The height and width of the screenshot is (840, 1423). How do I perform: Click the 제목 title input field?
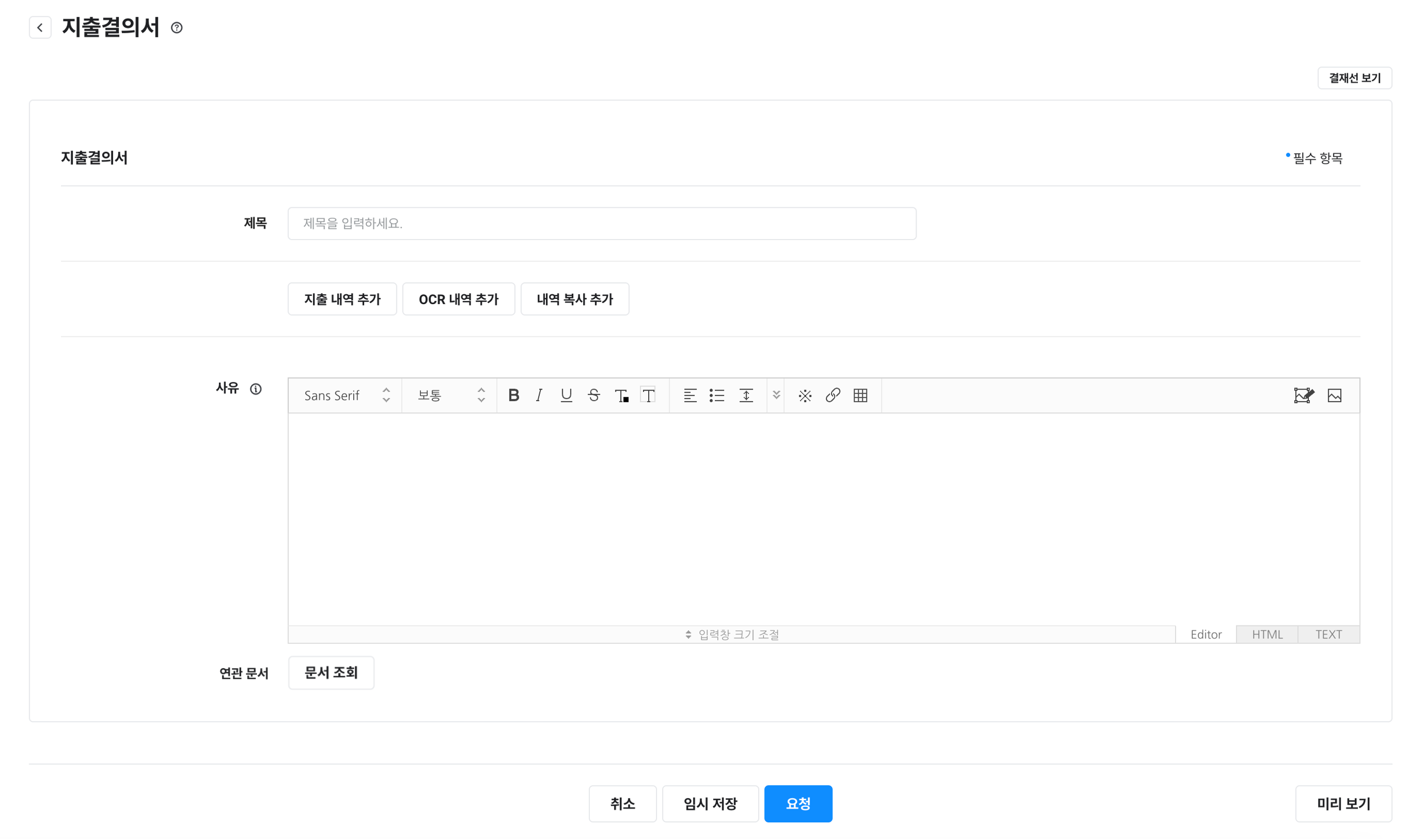coord(601,223)
